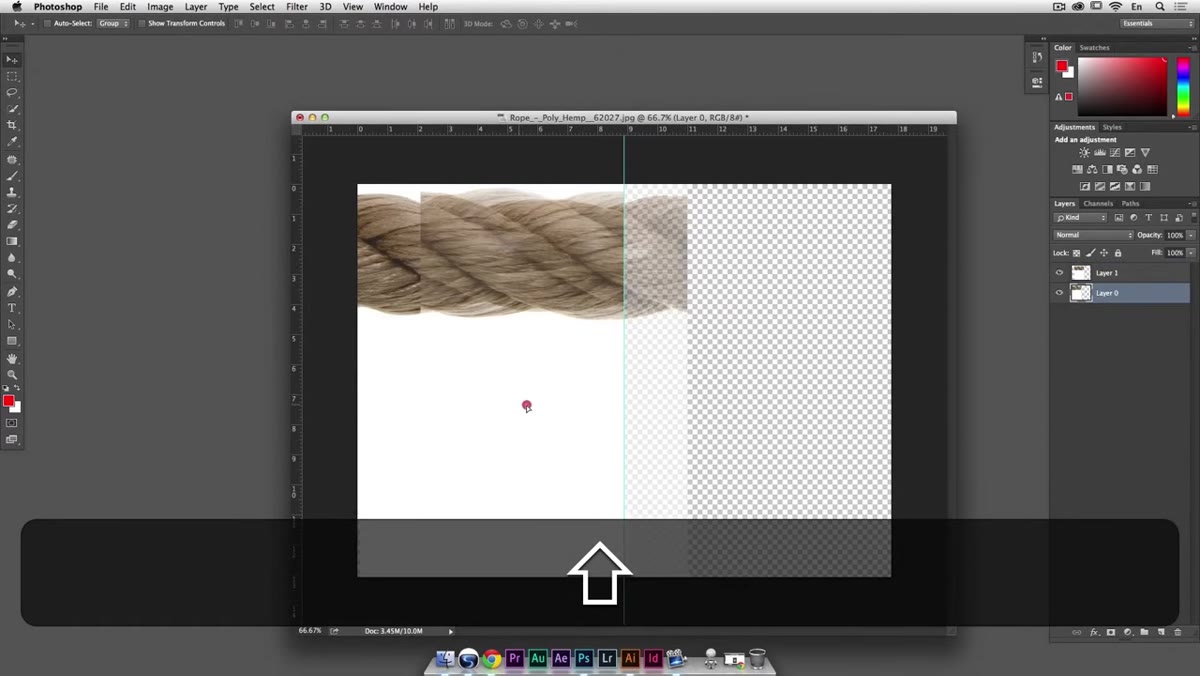Add a Brightness/Contrast adjustment
The image size is (1200, 676).
(1084, 153)
